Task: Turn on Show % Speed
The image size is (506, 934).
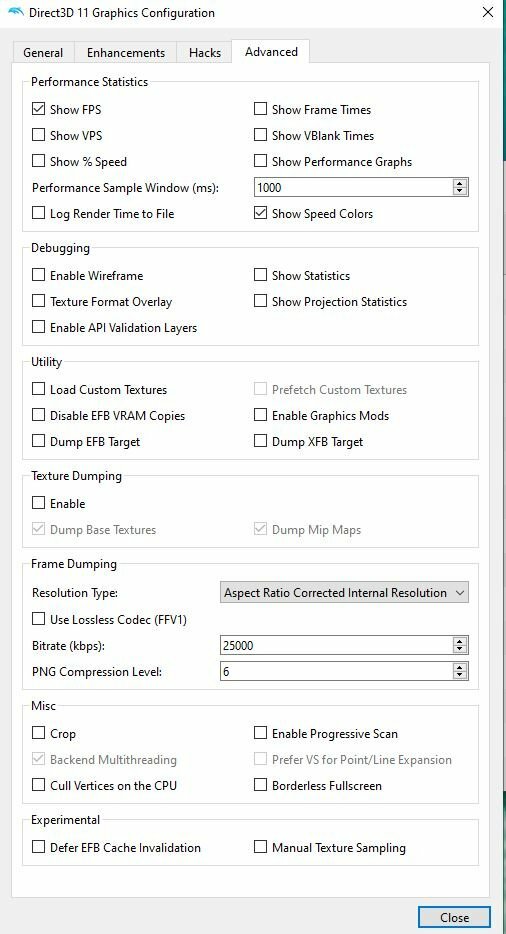Action: pyautogui.click(x=39, y=161)
